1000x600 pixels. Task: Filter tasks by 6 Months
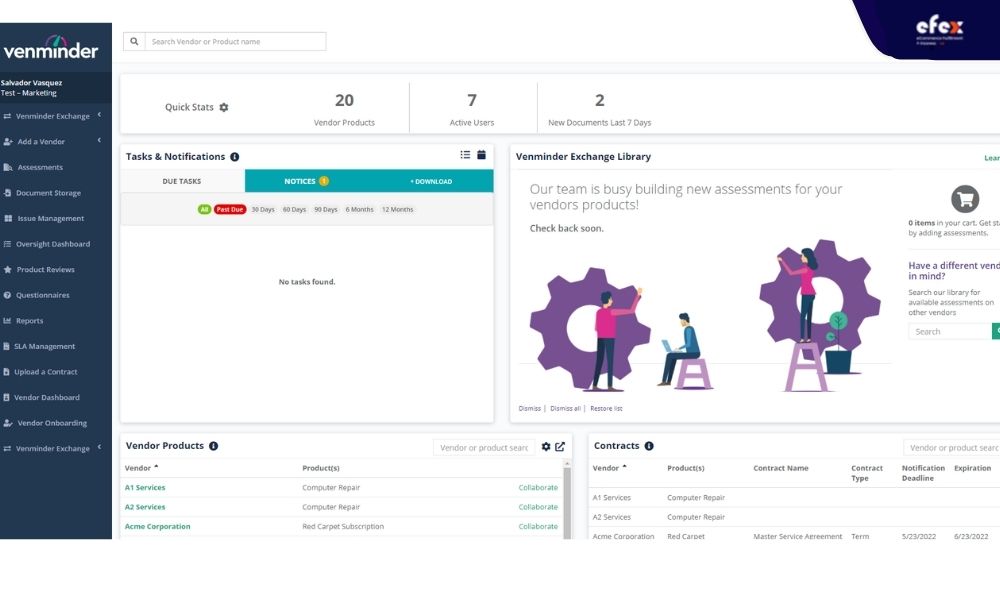pyautogui.click(x=360, y=209)
